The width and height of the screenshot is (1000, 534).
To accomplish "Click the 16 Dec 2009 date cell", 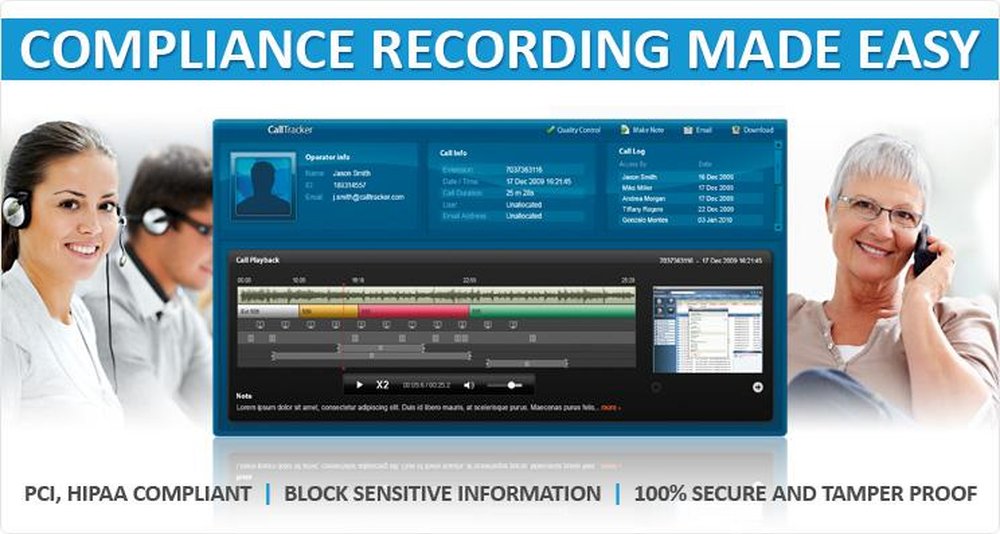I will pyautogui.click(x=716, y=177).
